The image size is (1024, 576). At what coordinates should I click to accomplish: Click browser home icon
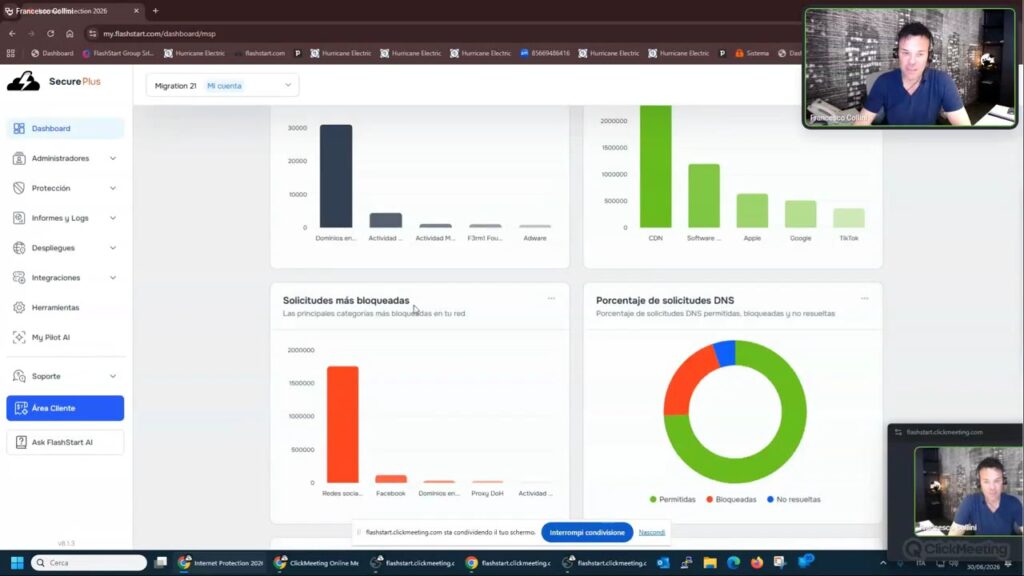[70, 33]
